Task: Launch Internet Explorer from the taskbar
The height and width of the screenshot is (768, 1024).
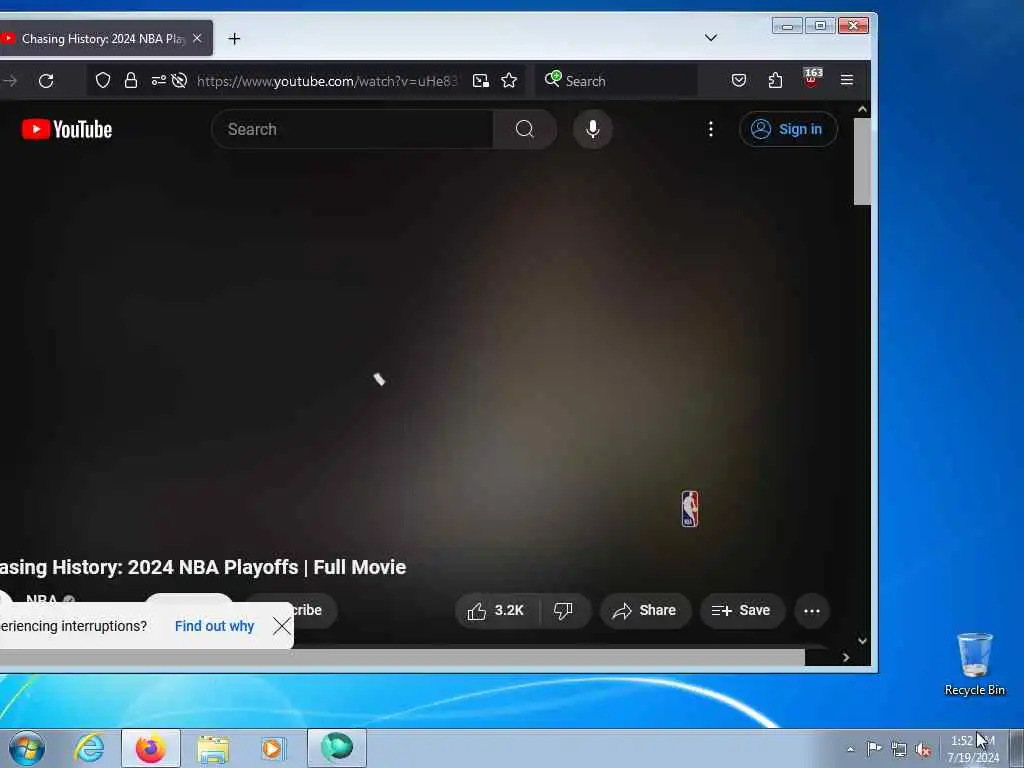Action: coord(89,748)
